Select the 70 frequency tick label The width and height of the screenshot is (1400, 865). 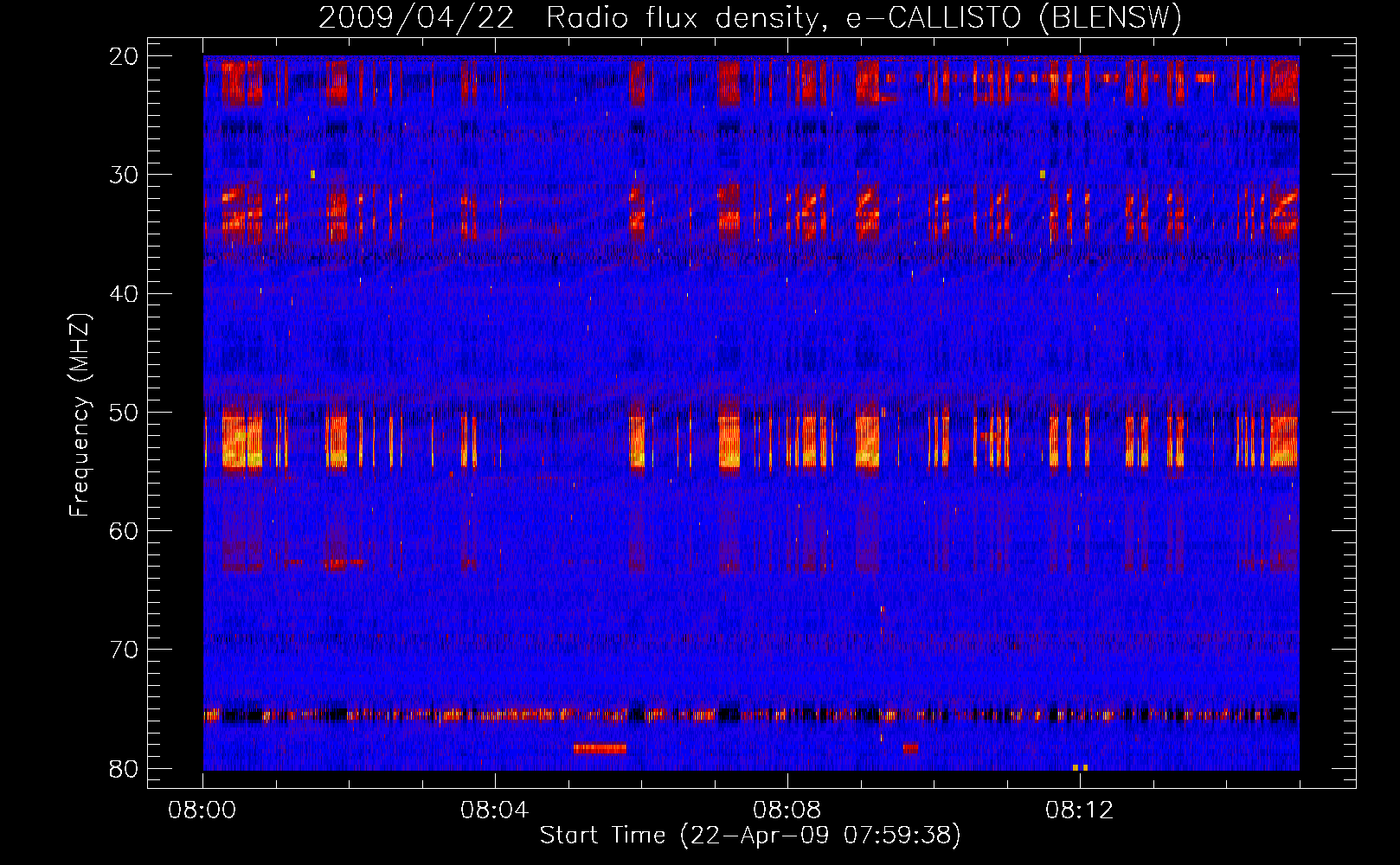[x=124, y=650]
